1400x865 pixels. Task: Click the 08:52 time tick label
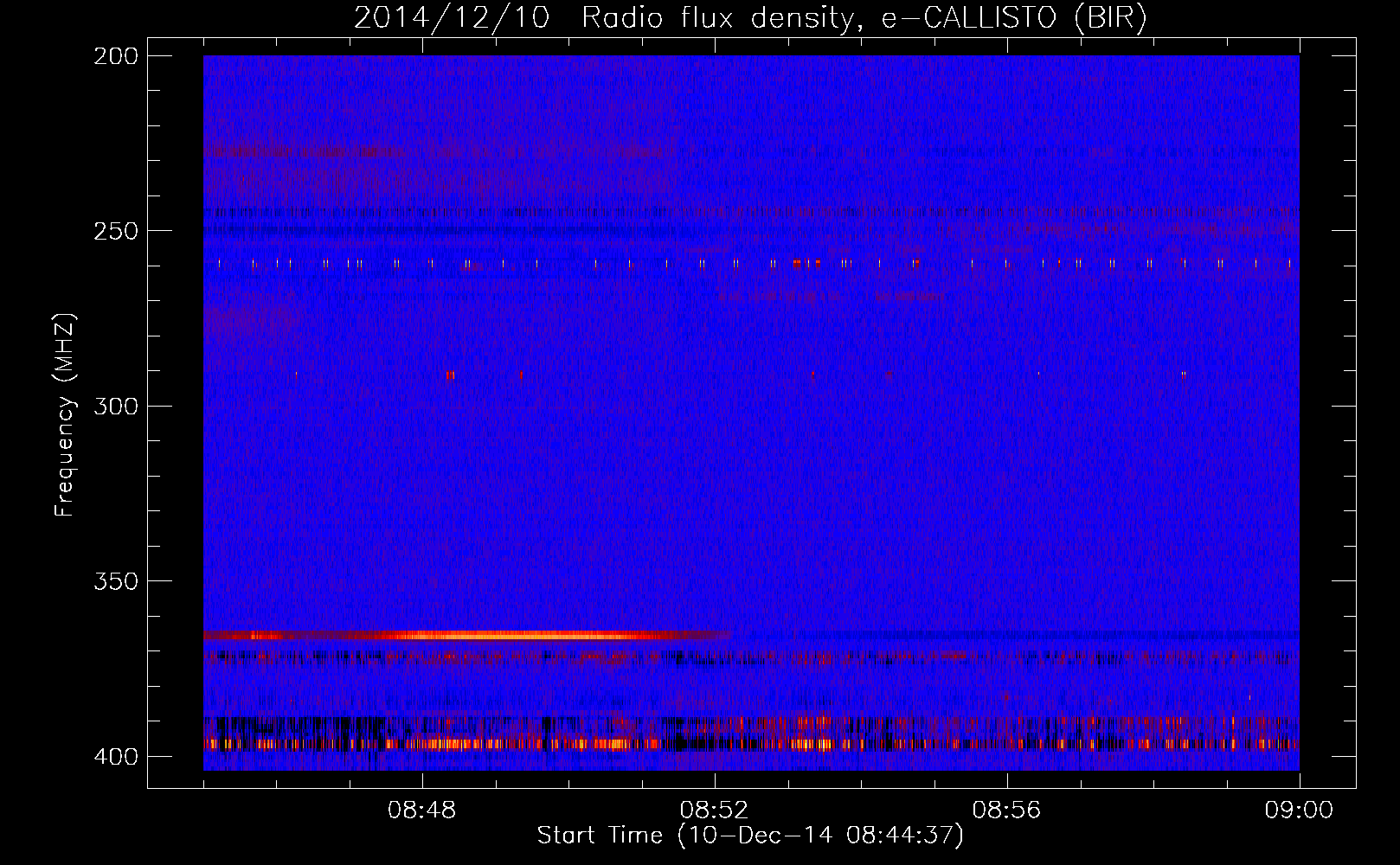[x=715, y=811]
